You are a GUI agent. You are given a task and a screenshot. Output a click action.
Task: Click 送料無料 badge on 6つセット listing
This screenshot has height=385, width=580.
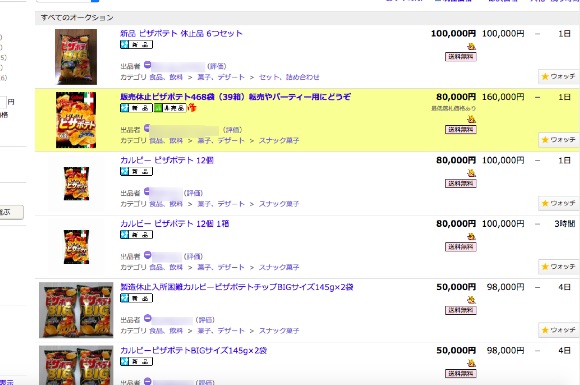(x=461, y=57)
